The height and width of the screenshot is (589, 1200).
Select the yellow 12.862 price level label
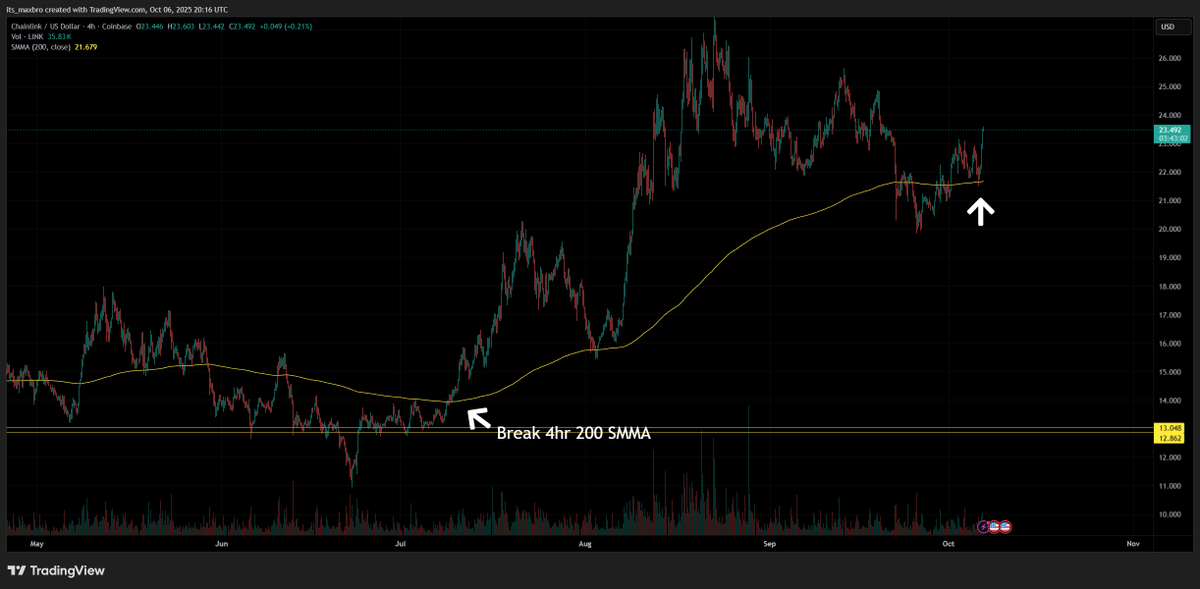coord(1168,438)
